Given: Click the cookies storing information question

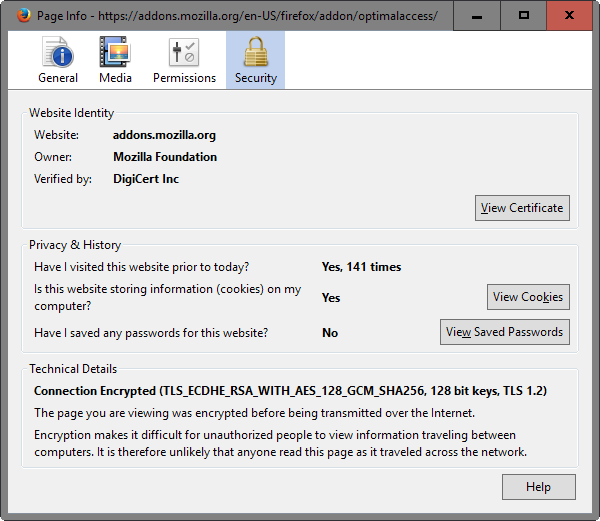Looking at the screenshot, I should 168,297.
